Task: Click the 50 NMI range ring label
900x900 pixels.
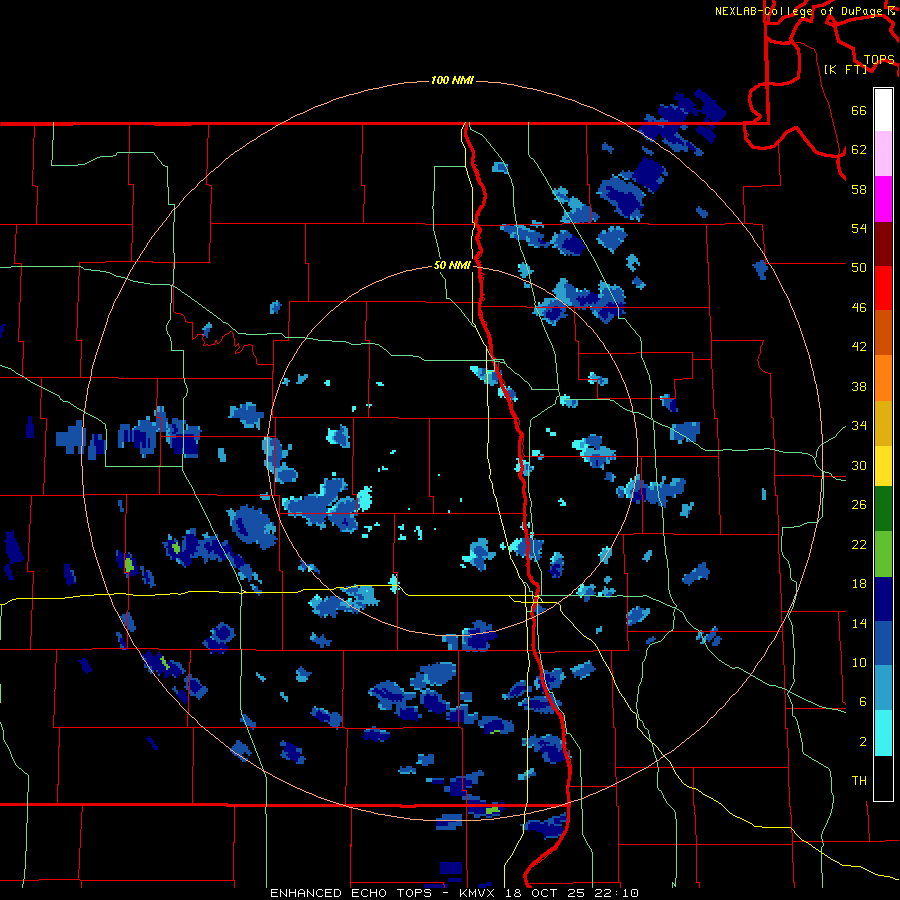Action: [x=452, y=265]
